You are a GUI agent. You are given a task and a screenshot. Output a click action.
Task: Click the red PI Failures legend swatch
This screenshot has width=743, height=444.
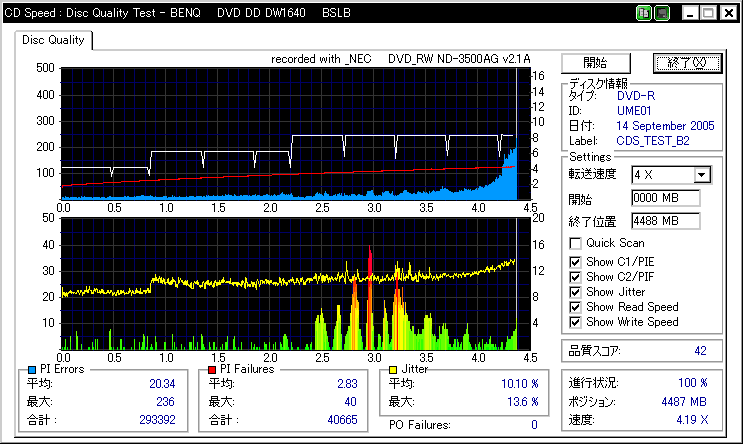point(212,370)
